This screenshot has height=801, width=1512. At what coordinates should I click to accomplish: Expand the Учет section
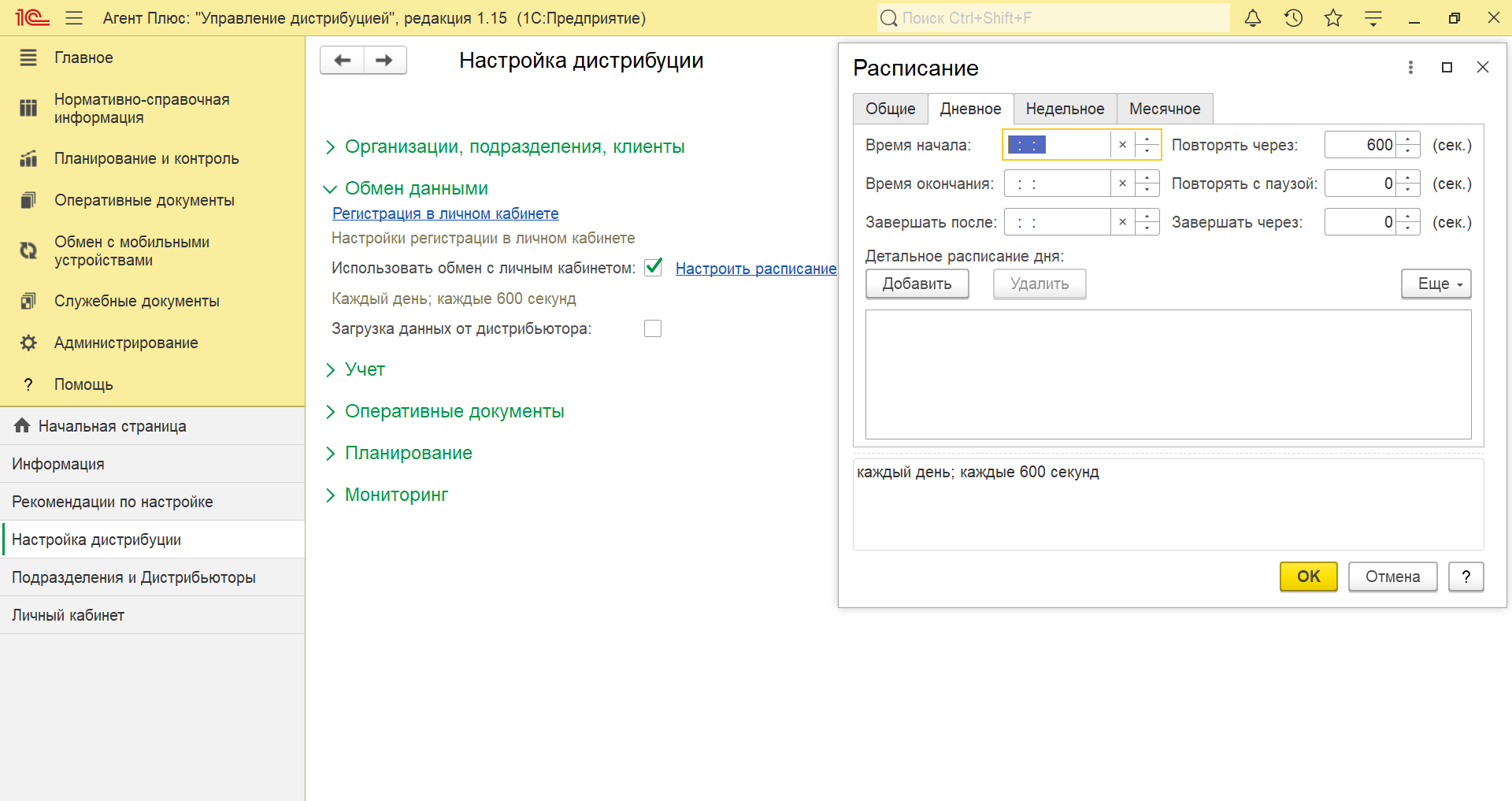(x=330, y=370)
